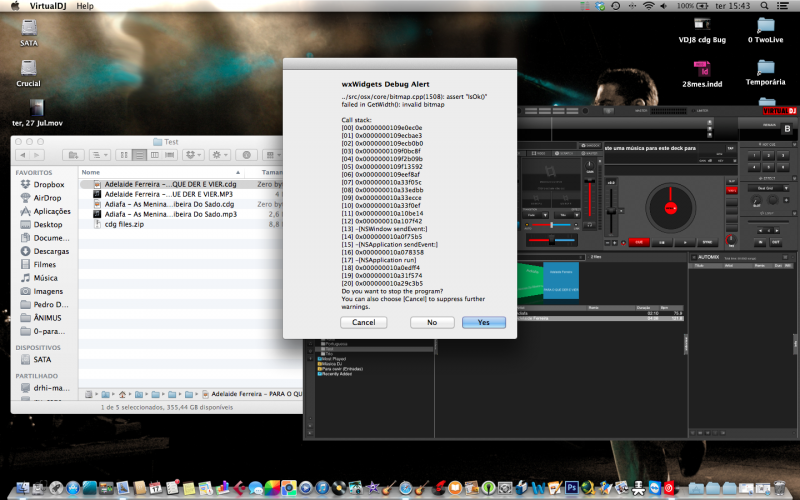
Task: Click Yes in the wxWidgets Debug Alert
Action: 484,322
